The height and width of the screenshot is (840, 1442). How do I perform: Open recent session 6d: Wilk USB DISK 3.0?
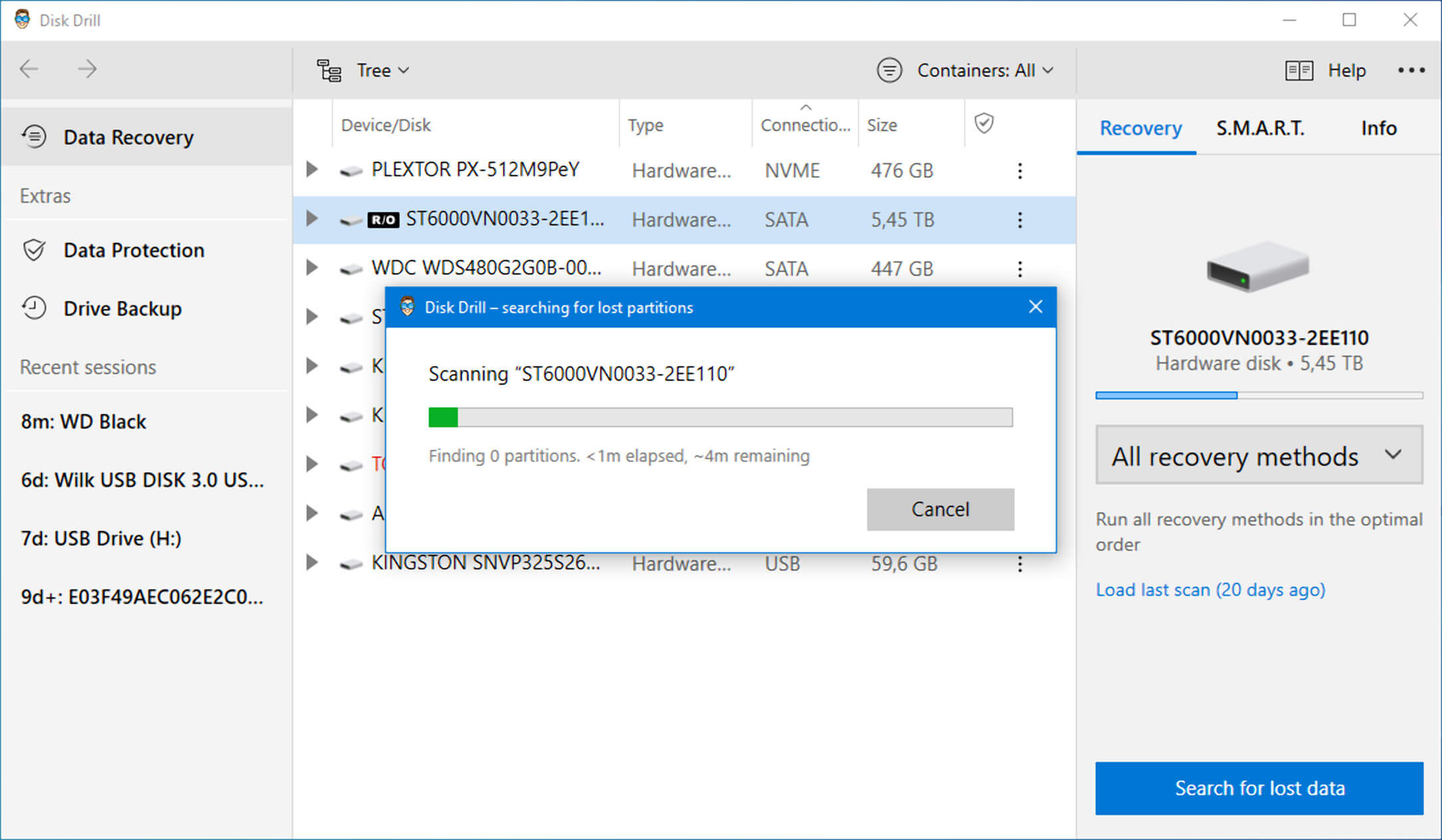[142, 480]
